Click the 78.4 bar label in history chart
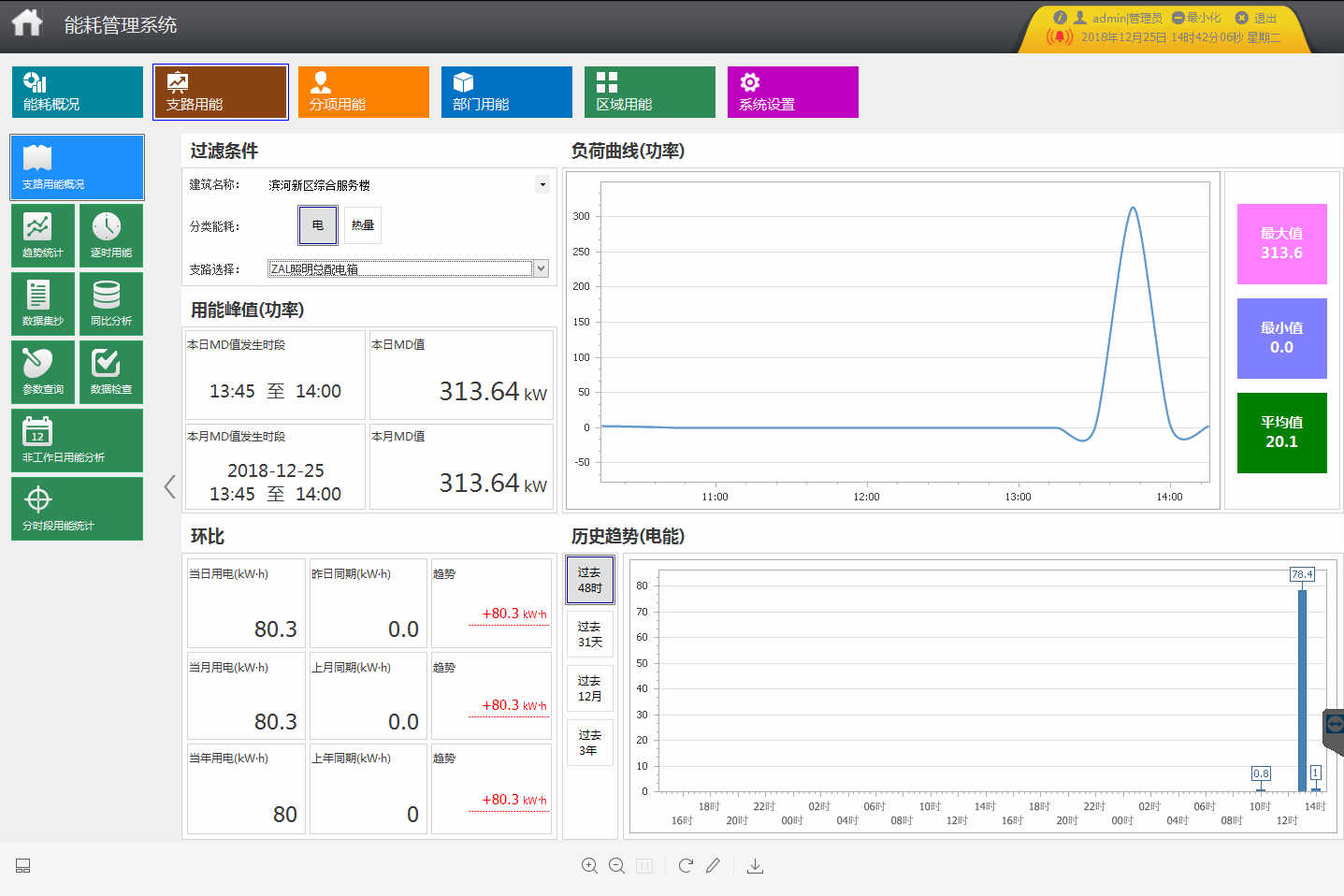Viewport: 1344px width, 896px height. pyautogui.click(x=1302, y=574)
